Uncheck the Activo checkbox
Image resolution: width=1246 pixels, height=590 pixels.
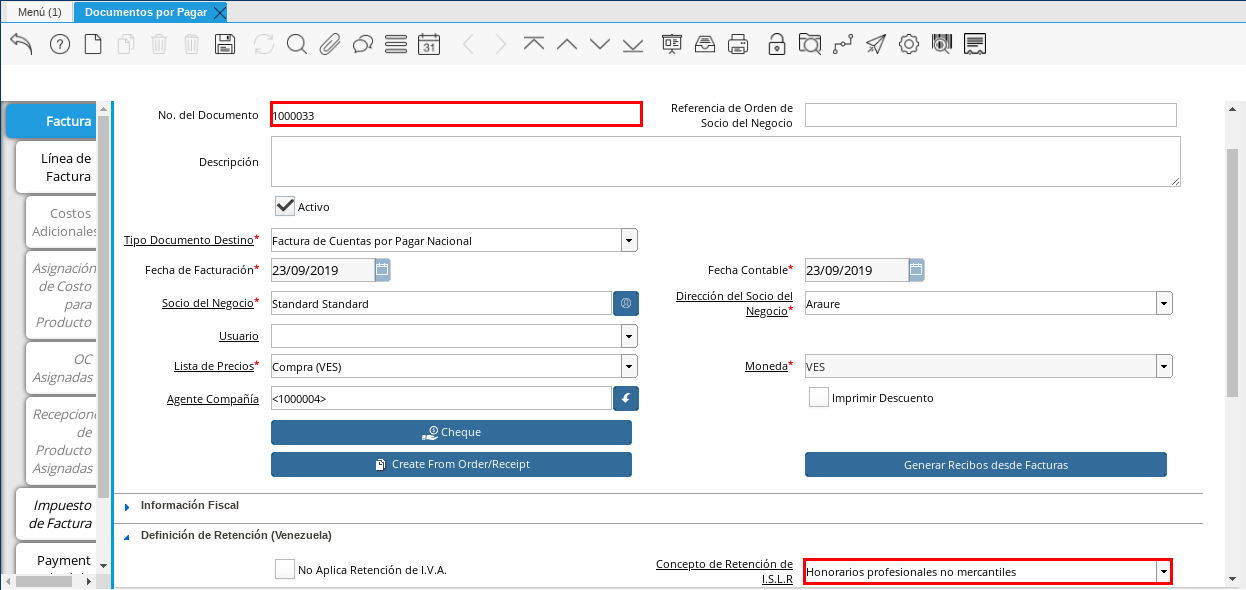tap(285, 206)
